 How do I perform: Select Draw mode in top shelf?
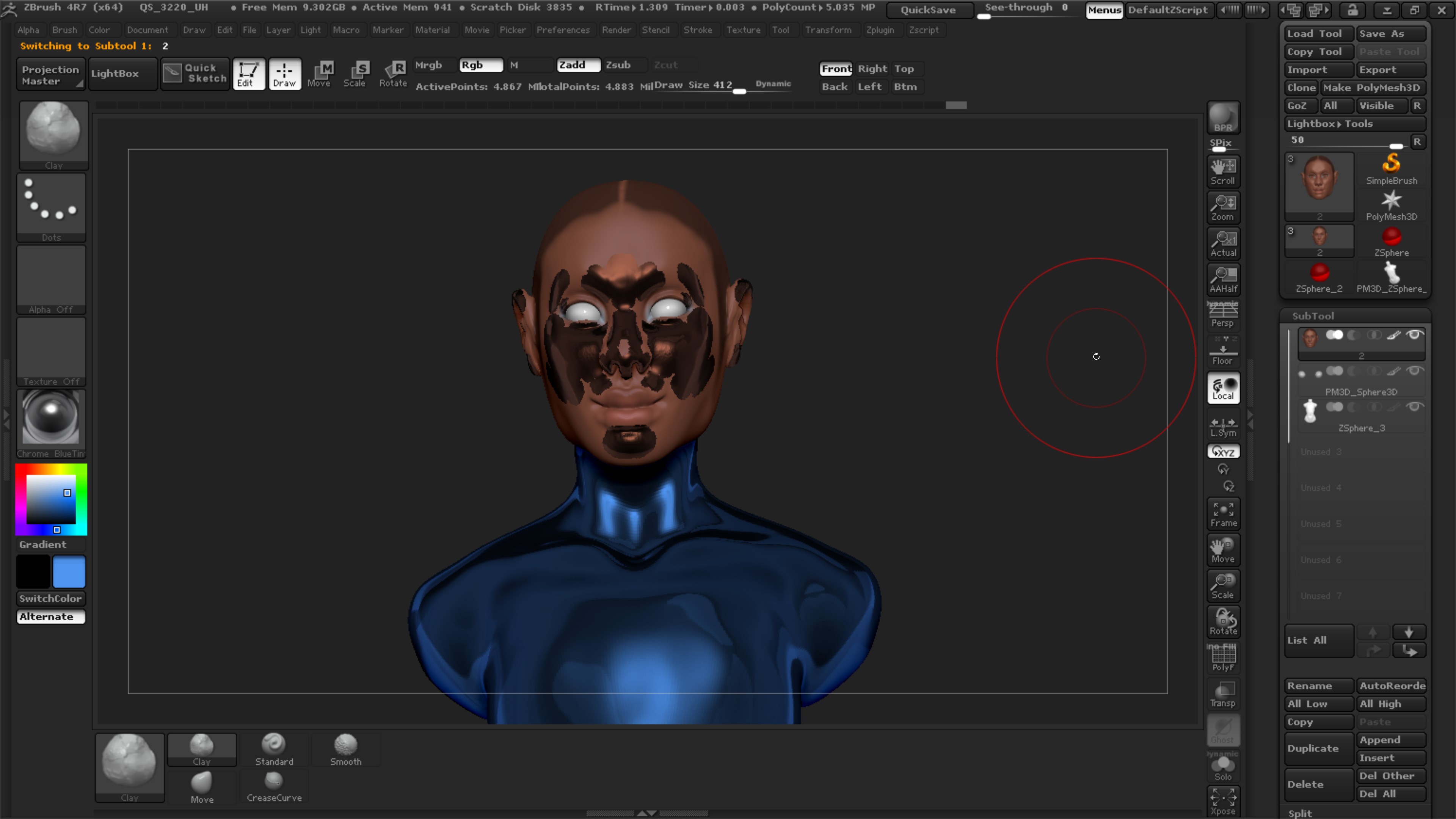click(x=284, y=74)
